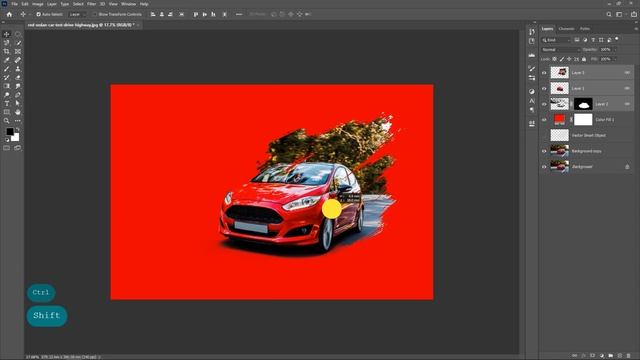Select the Path Selection tool

pos(18,103)
